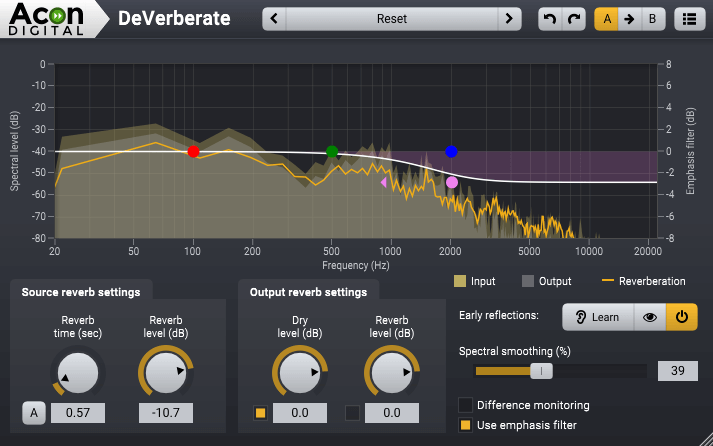Image resolution: width=713 pixels, height=446 pixels.
Task: Enable Difference monitoring checkbox
Action: [465, 405]
